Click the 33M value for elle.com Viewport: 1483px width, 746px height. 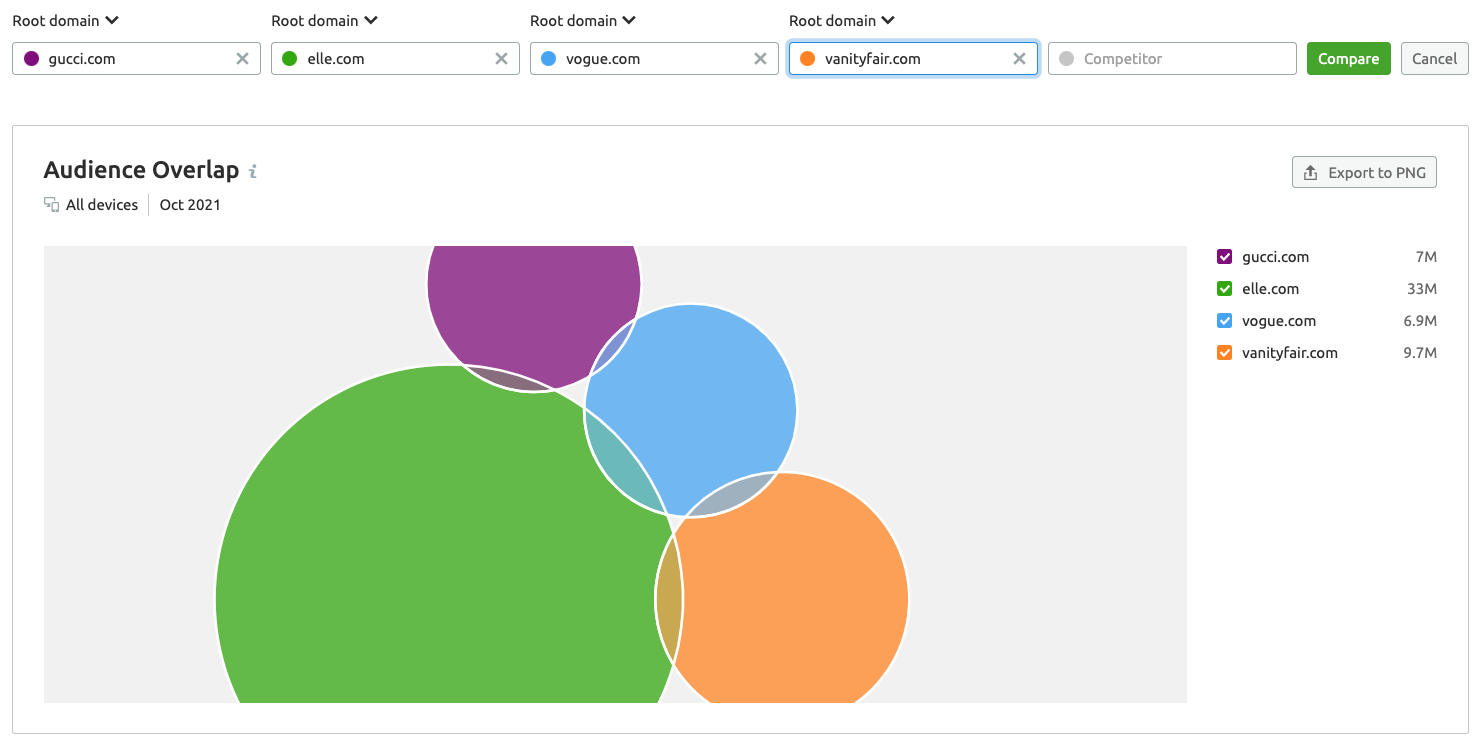[1422, 289]
